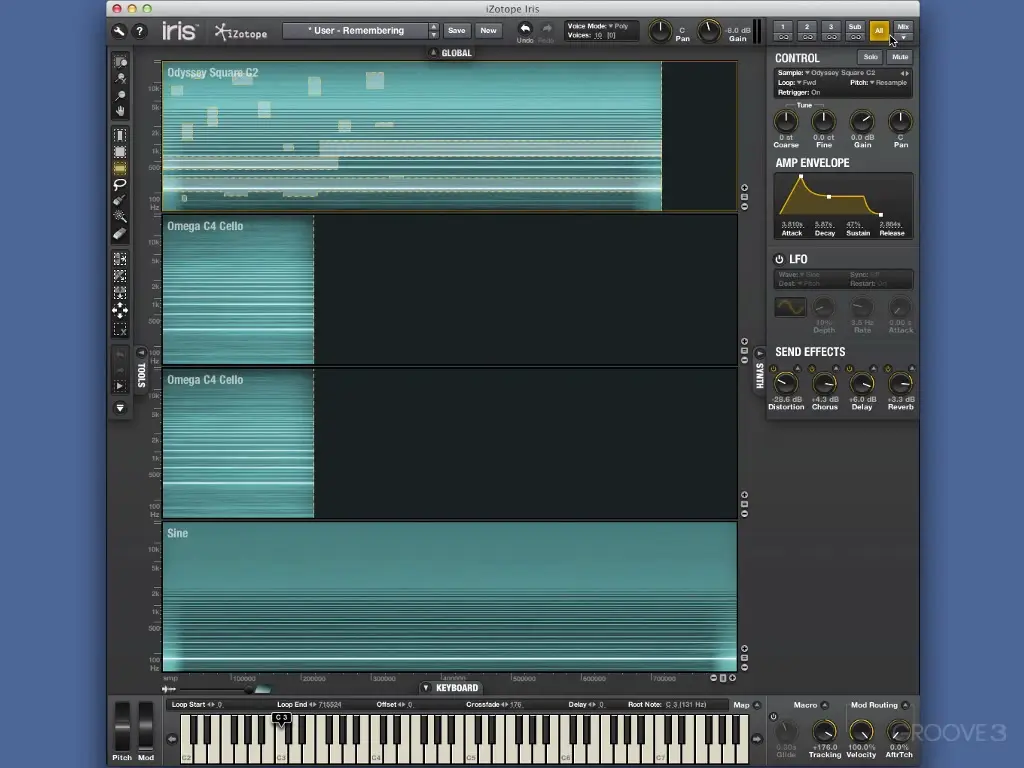
Task: Shift keyboard left with arrow button
Action: pos(172,739)
